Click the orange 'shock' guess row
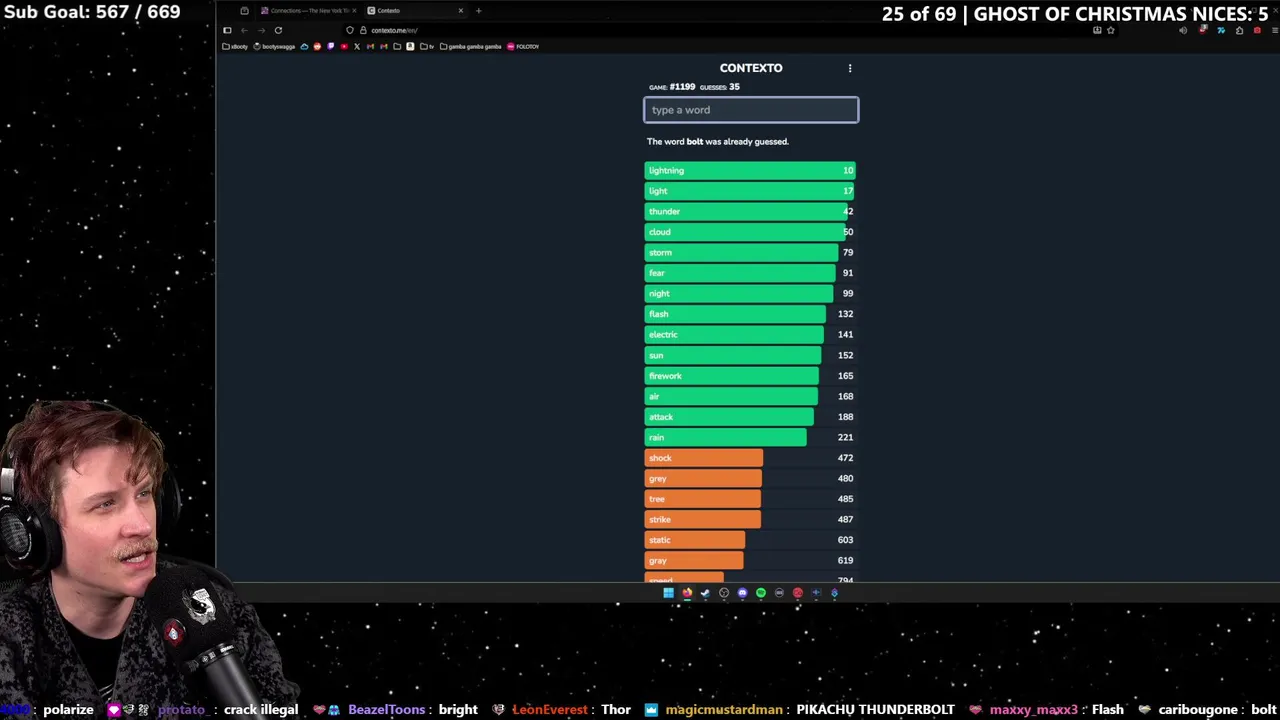This screenshot has width=1280, height=720. pyautogui.click(x=750, y=458)
